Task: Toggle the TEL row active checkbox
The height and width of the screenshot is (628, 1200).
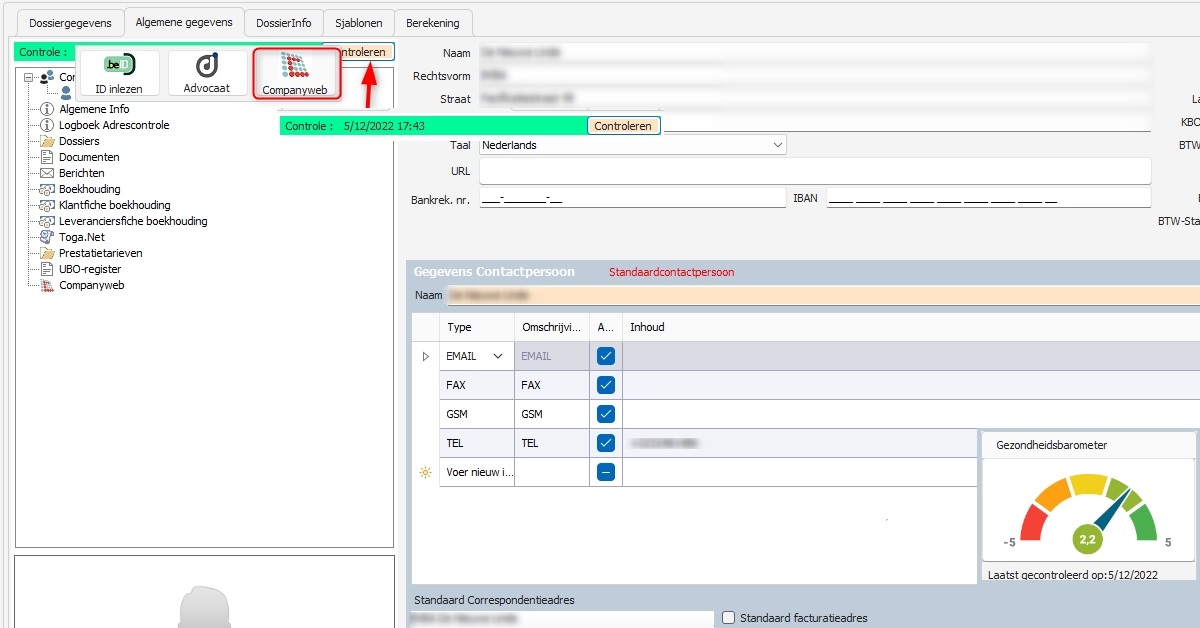Action: (x=606, y=443)
